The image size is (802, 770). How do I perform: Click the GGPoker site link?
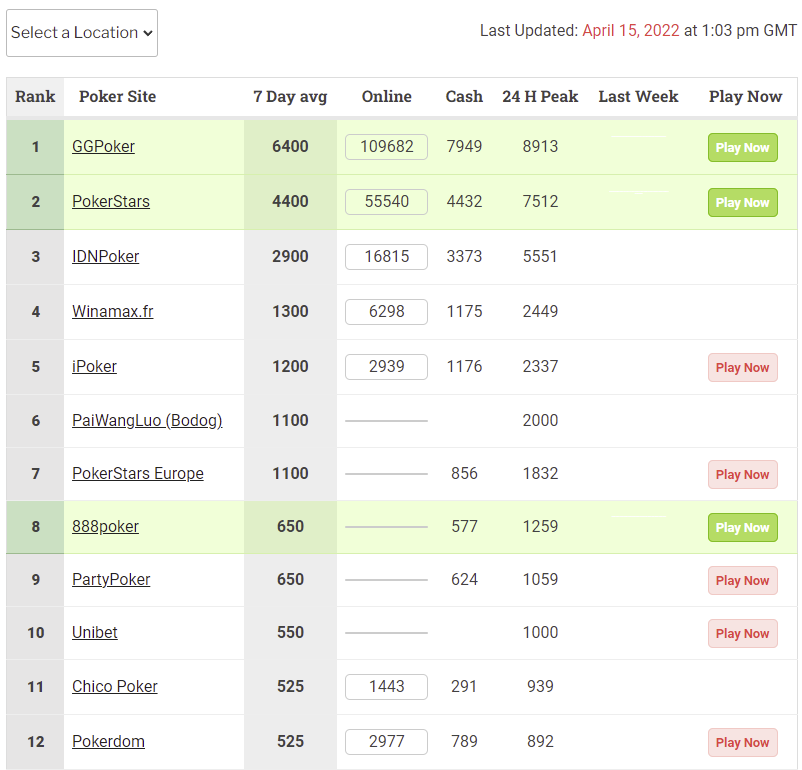tap(103, 147)
